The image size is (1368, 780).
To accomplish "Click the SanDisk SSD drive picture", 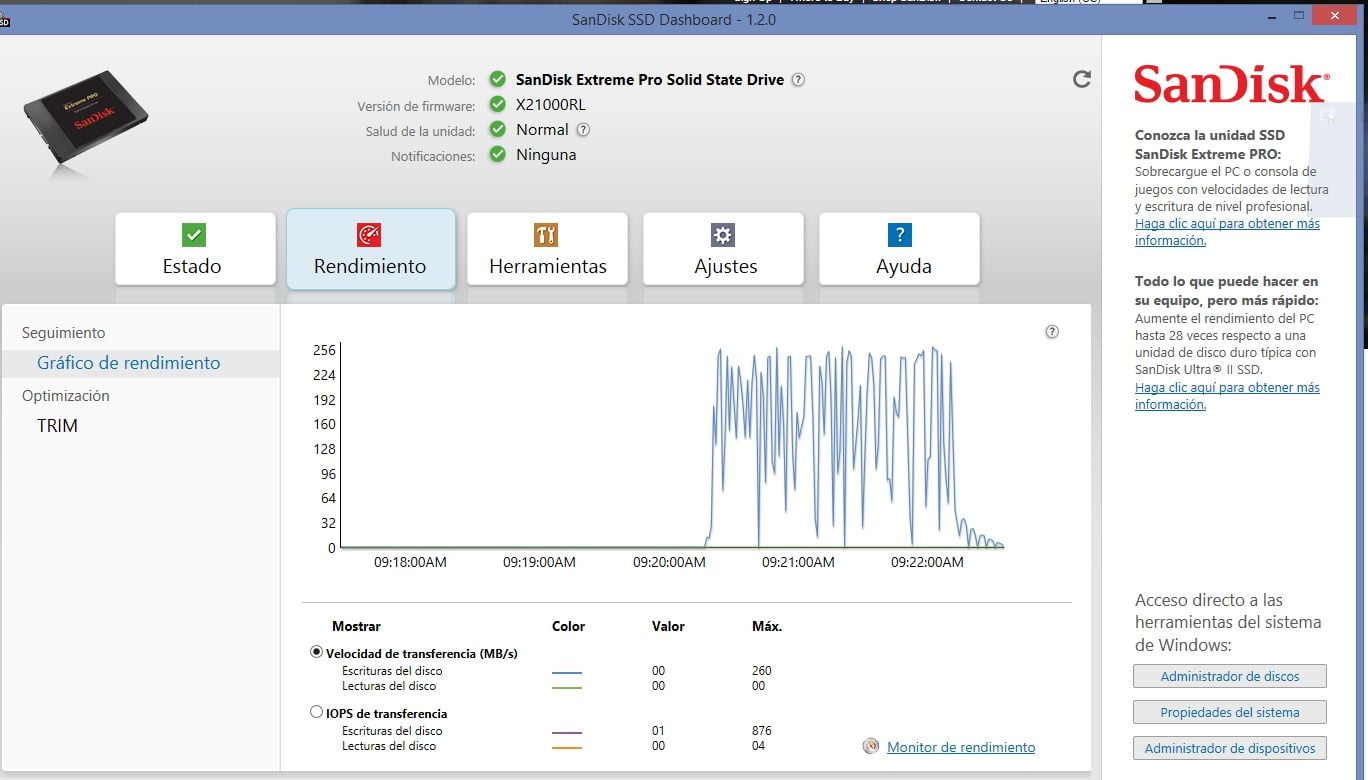I will (85, 118).
